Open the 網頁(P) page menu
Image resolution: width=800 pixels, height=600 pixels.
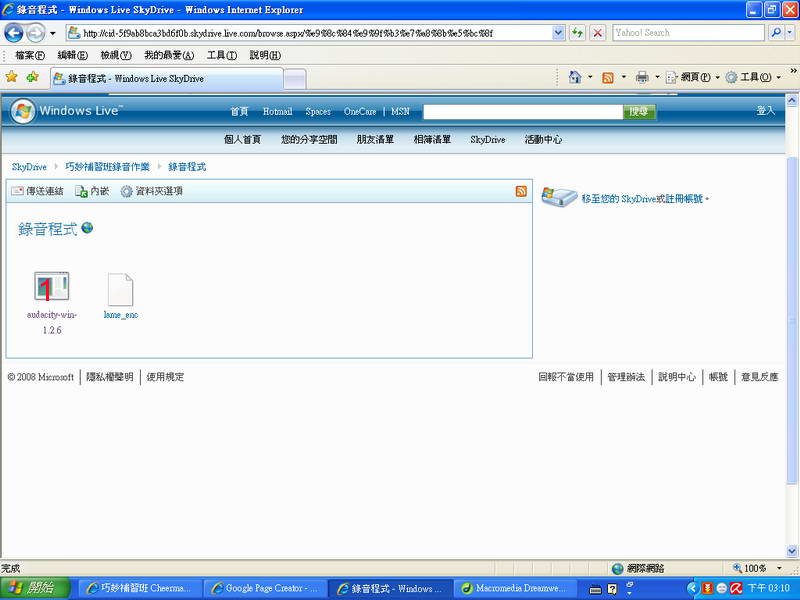point(692,78)
